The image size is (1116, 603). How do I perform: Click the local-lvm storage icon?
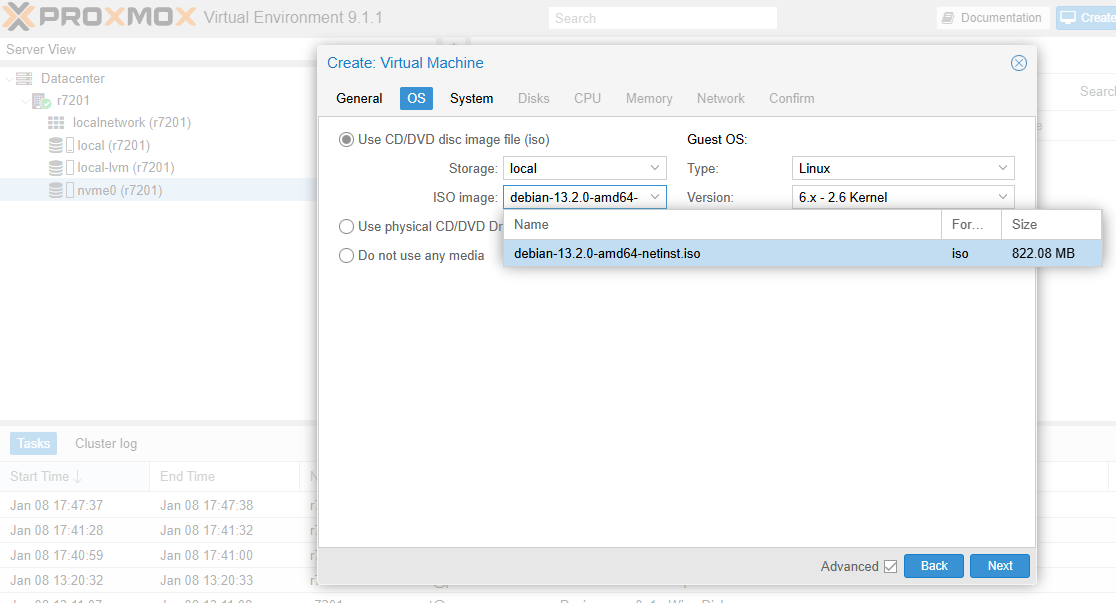[x=56, y=168]
